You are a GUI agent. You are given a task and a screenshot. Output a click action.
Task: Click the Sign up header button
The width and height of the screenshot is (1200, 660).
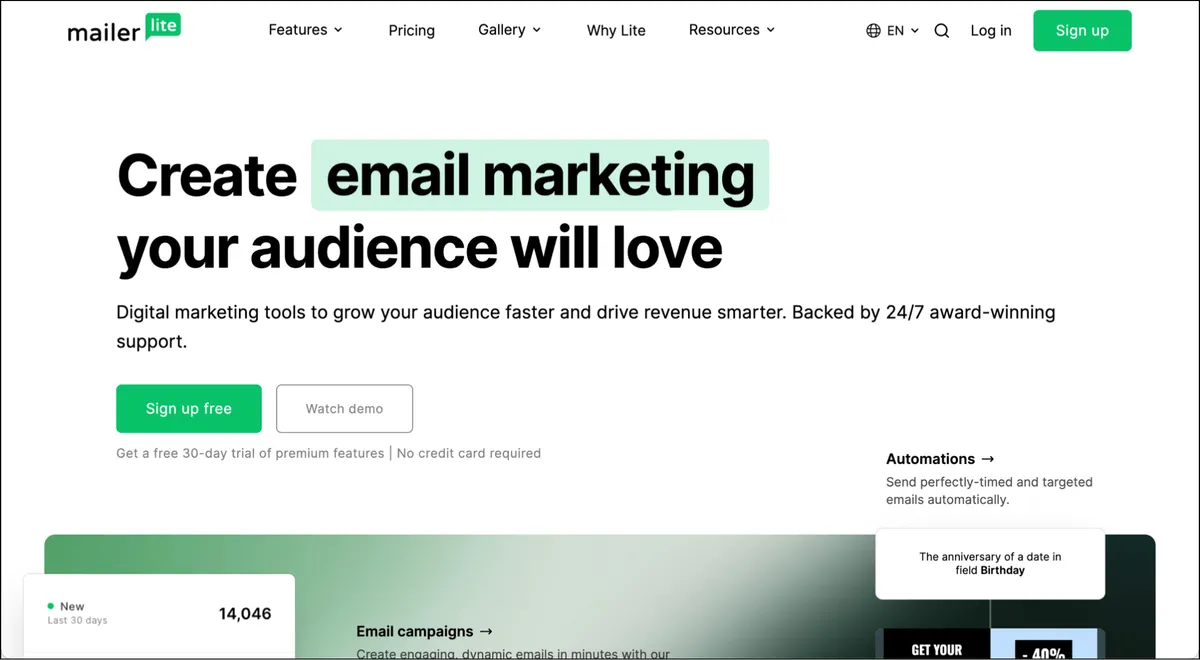[1082, 31]
